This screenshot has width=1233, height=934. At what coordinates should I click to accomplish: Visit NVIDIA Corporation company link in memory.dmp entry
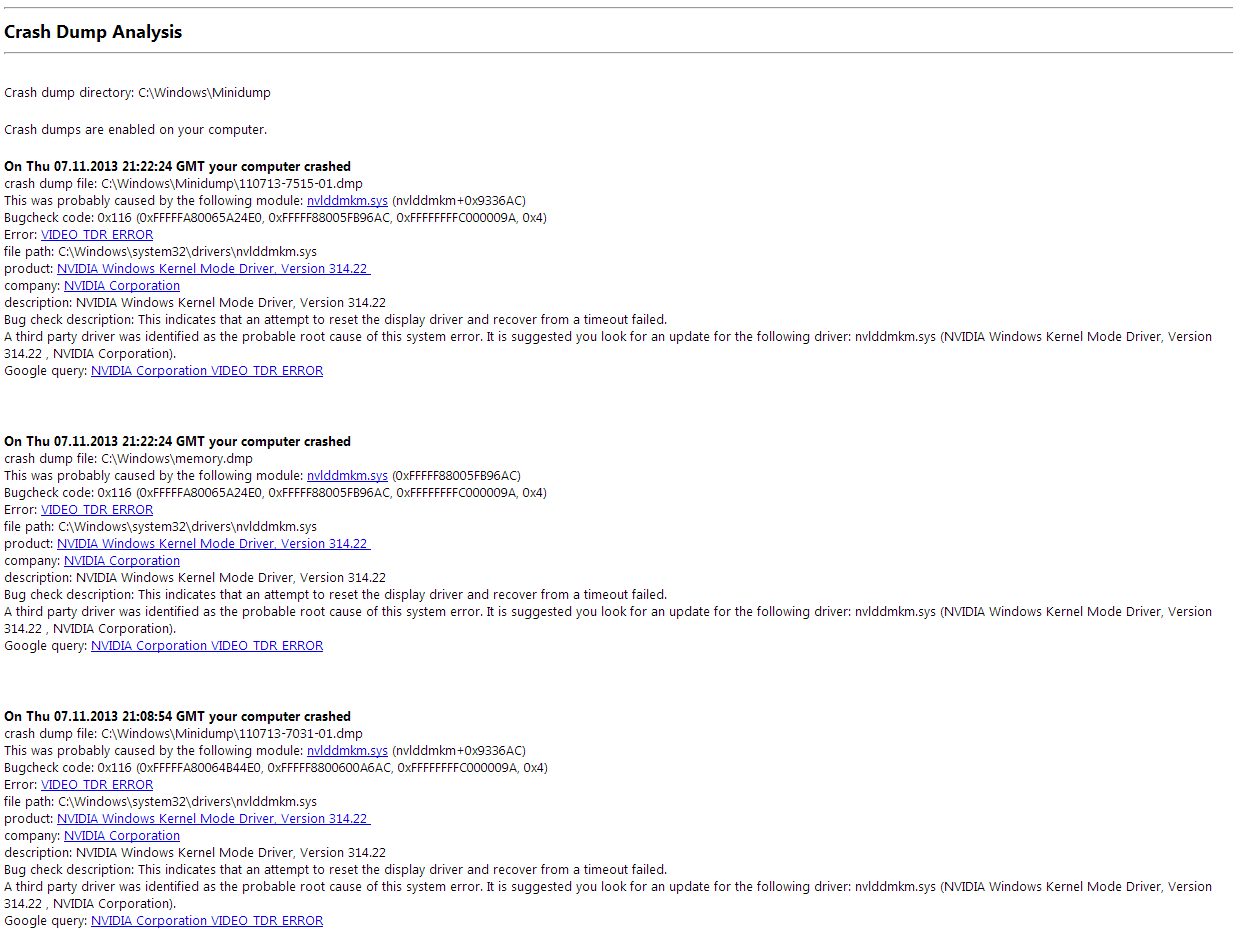(122, 560)
